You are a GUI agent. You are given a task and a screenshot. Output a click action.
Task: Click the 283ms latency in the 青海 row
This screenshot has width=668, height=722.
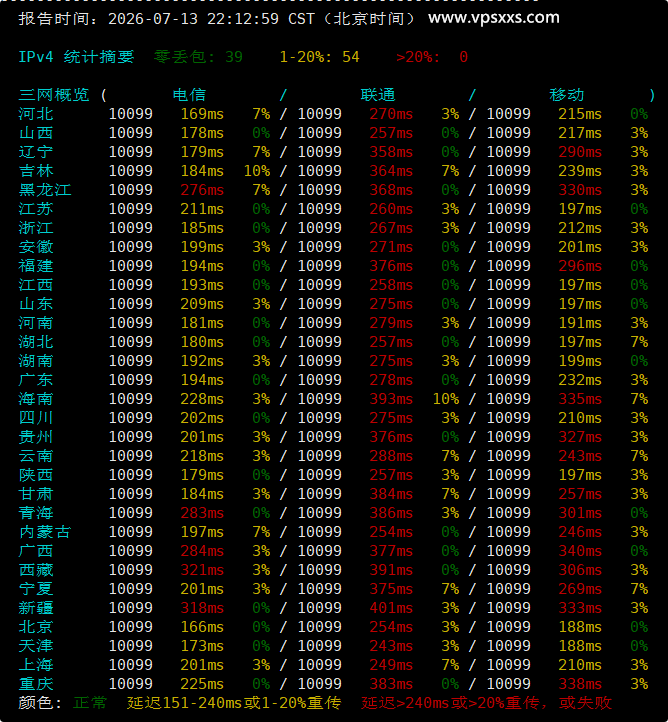pos(202,513)
